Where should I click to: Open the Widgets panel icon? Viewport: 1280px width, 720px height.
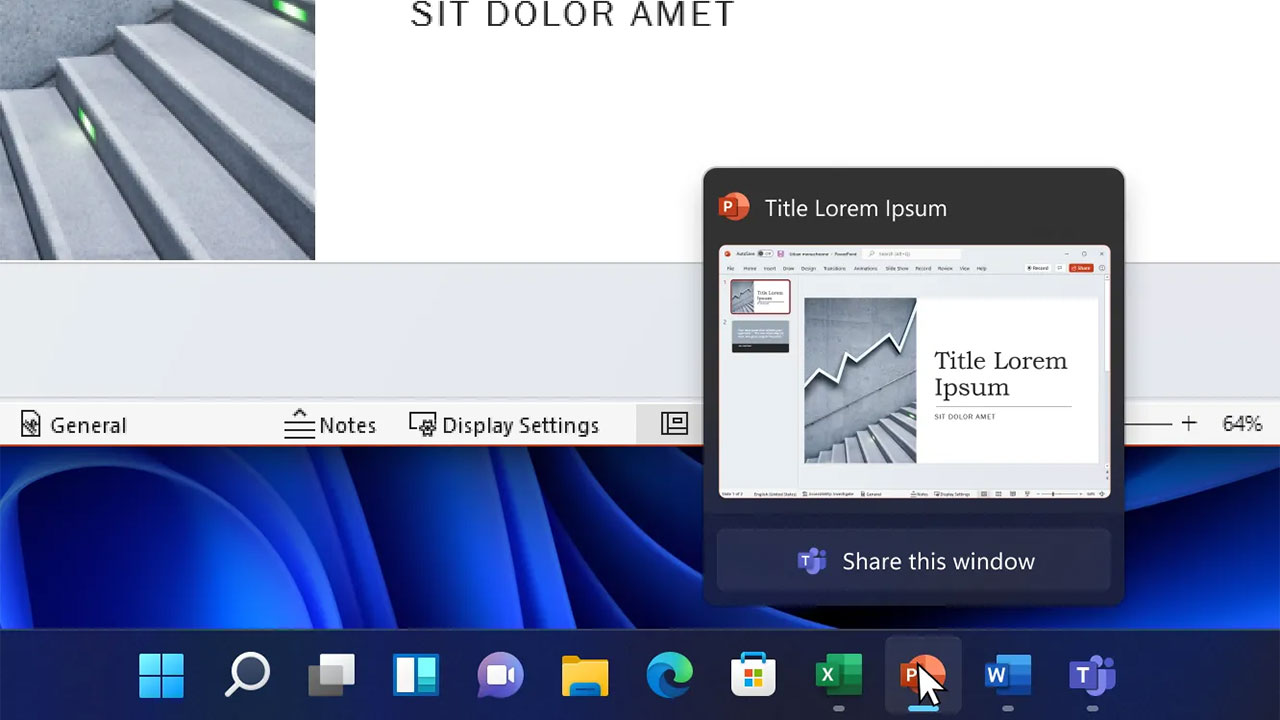click(x=416, y=676)
